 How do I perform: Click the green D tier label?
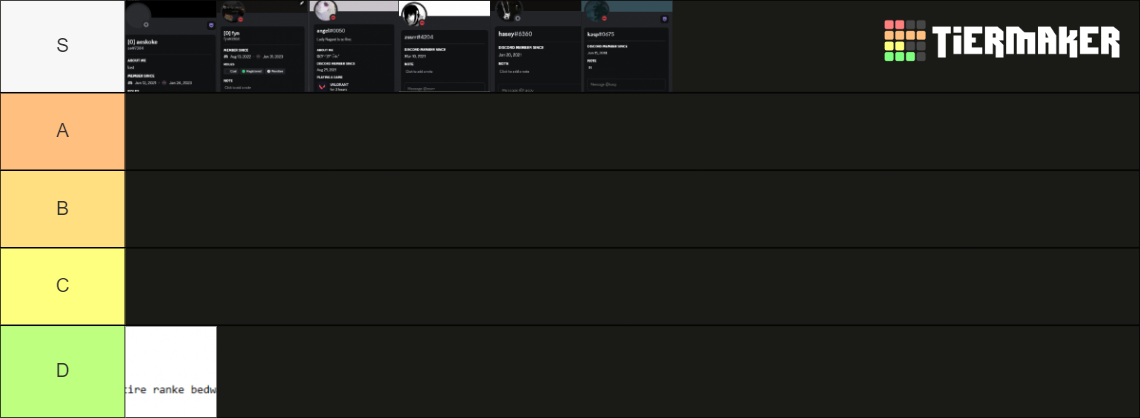coord(63,371)
